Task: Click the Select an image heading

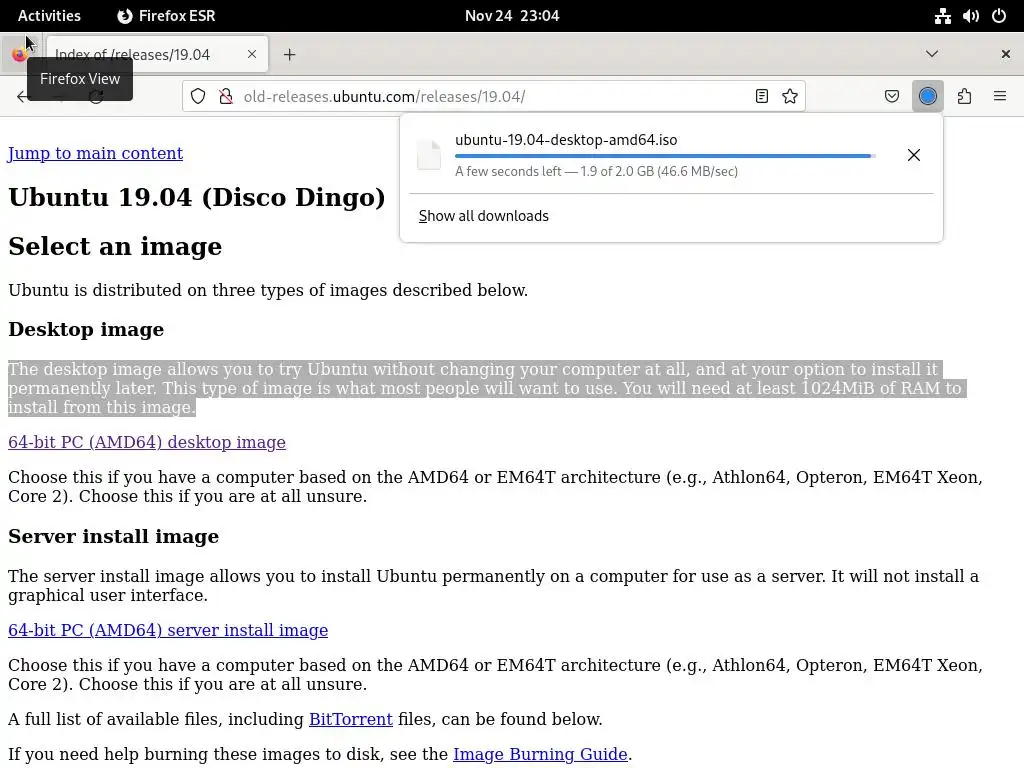Action: tap(115, 246)
